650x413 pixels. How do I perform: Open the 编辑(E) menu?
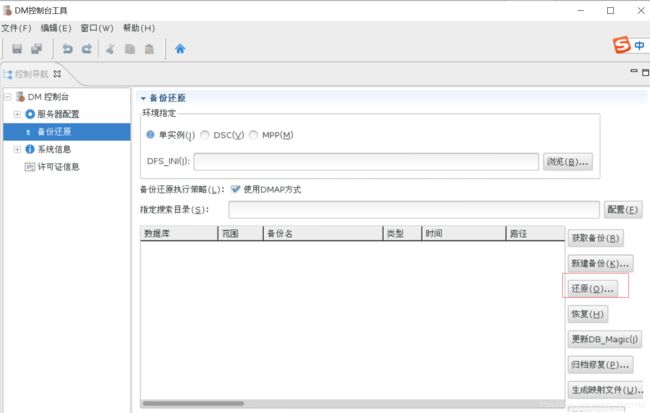coord(56,28)
